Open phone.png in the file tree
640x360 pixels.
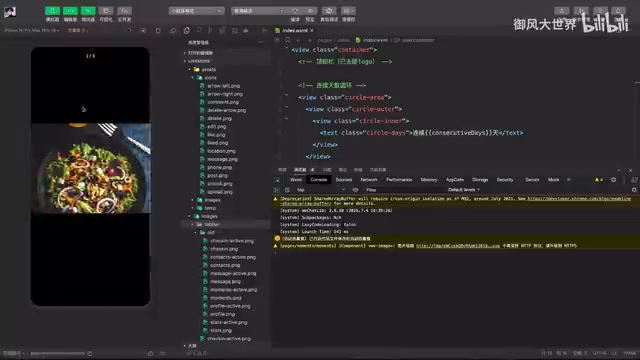[219, 167]
